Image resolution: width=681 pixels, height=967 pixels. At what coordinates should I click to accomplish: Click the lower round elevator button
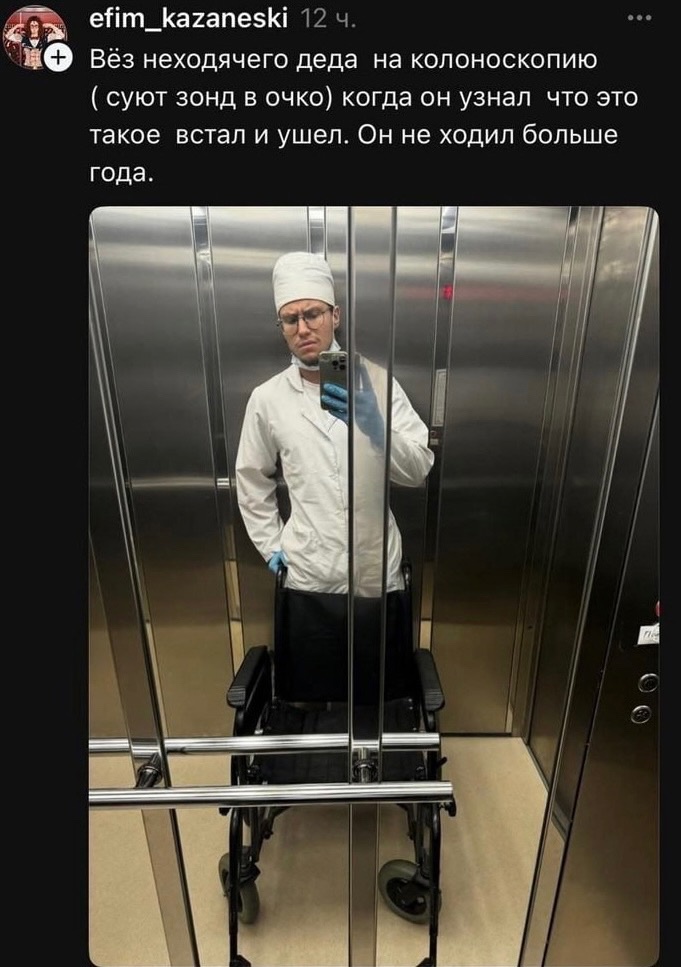tap(642, 714)
